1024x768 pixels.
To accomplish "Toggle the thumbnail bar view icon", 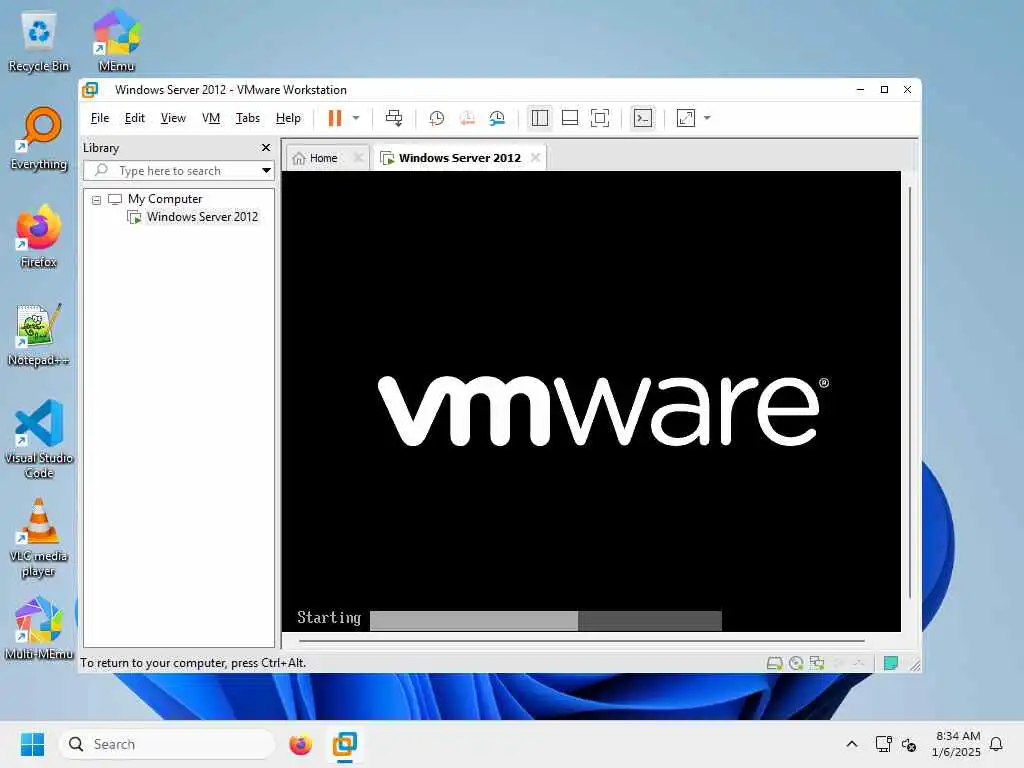I will (569, 118).
